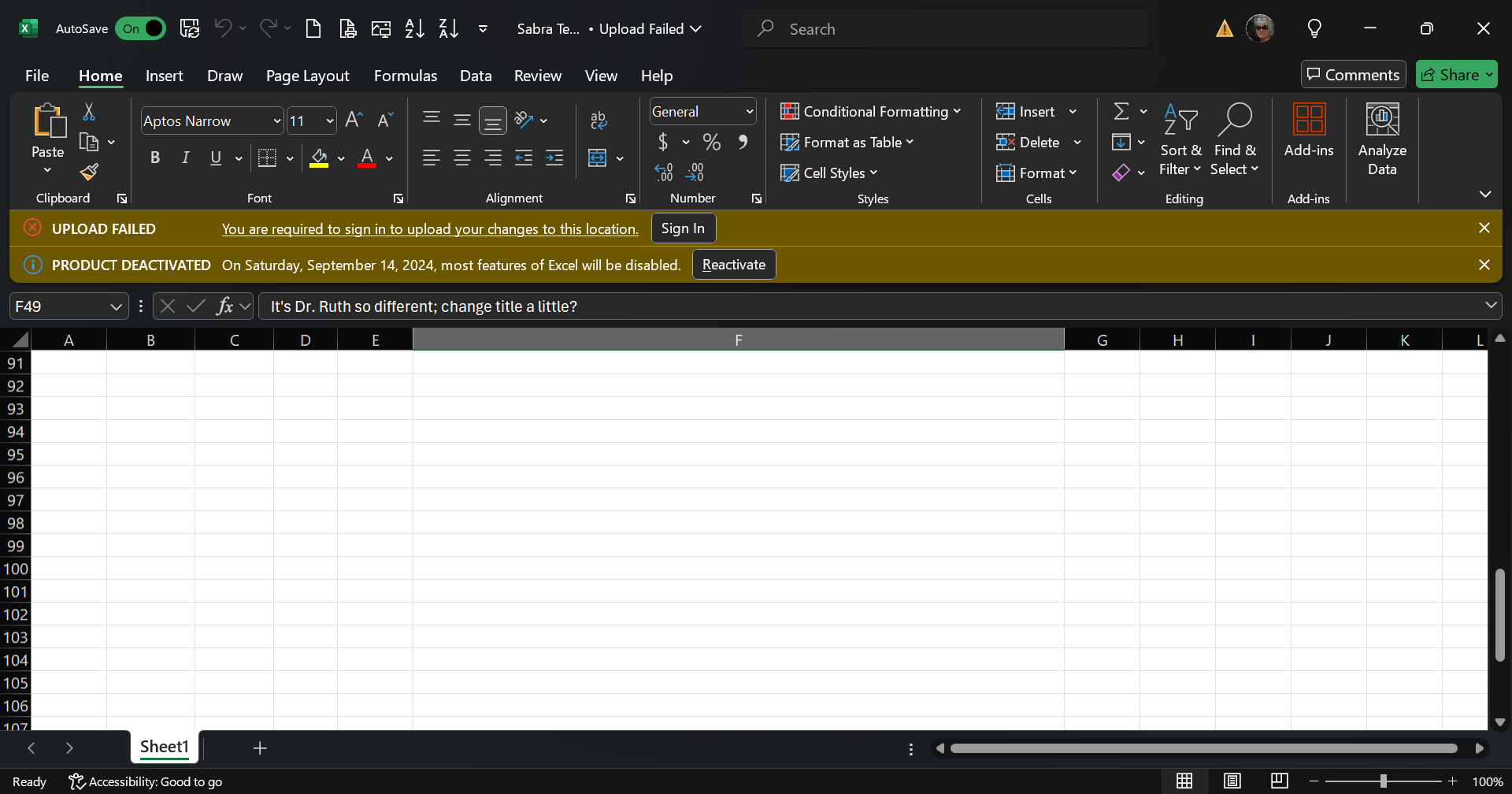Open the font size dropdown
The height and width of the screenshot is (794, 1512).
(x=330, y=121)
